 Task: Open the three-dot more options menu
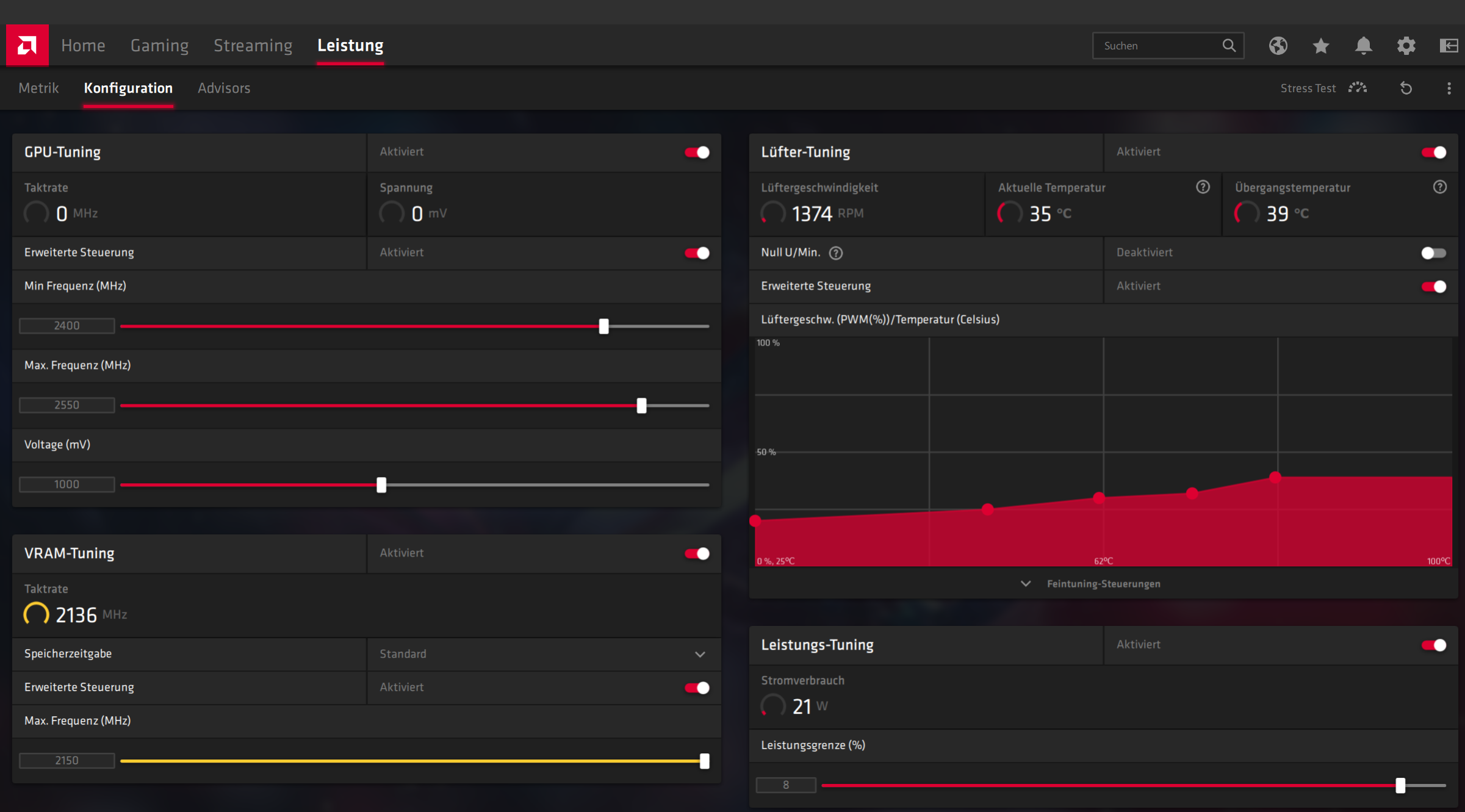click(x=1449, y=88)
